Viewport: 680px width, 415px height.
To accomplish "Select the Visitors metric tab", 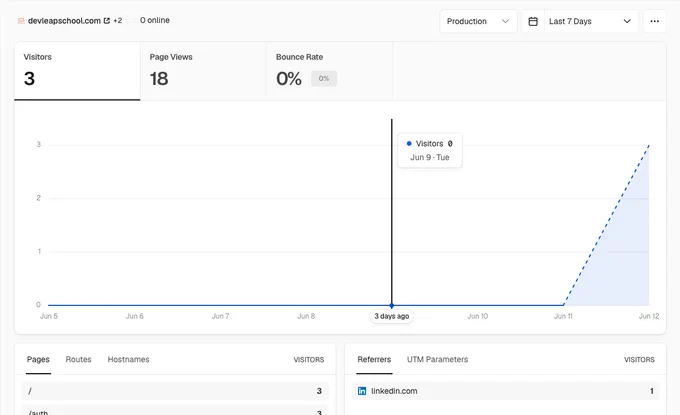I will pos(77,71).
